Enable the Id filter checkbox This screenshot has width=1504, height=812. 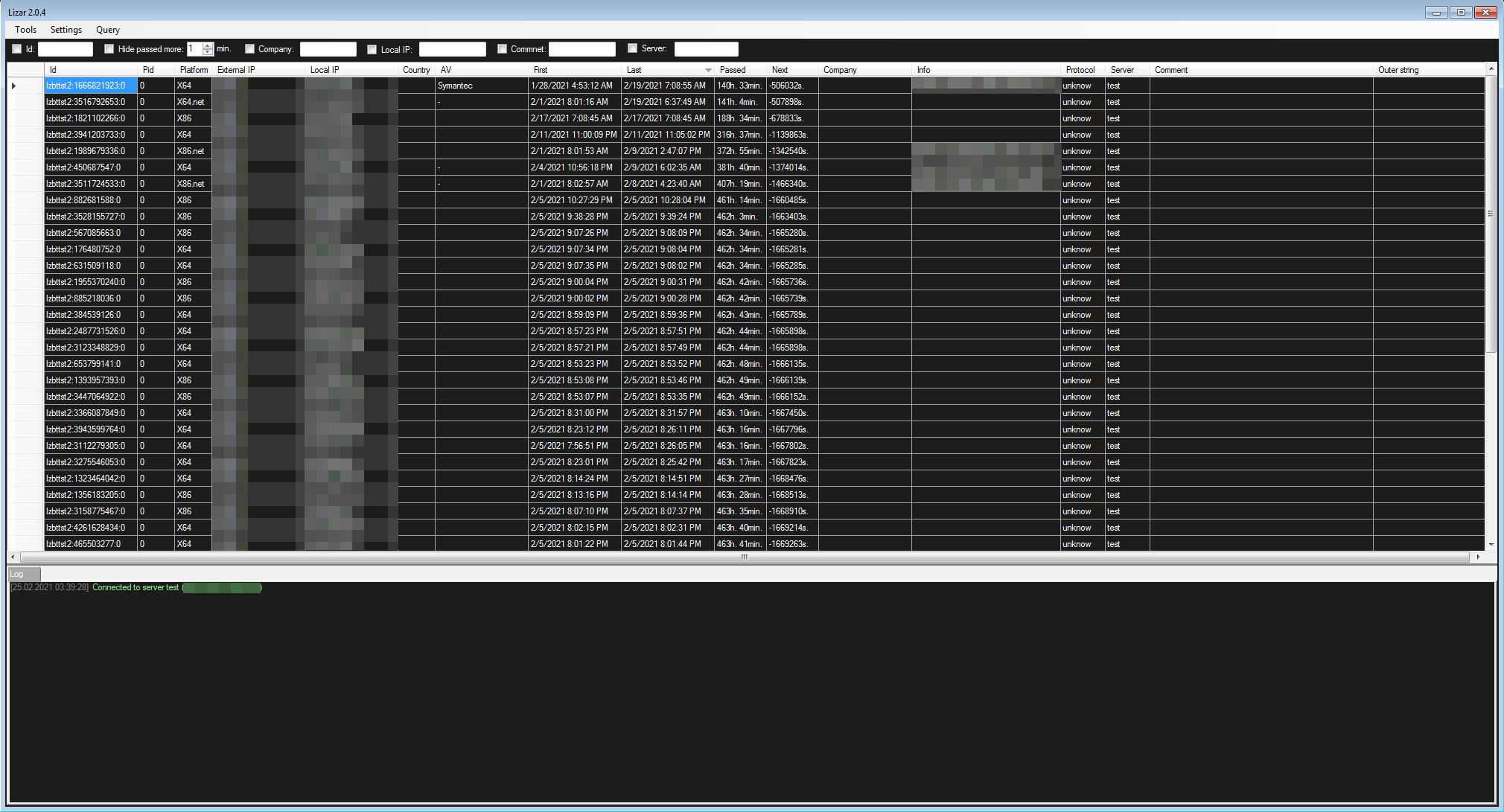pyautogui.click(x=17, y=49)
